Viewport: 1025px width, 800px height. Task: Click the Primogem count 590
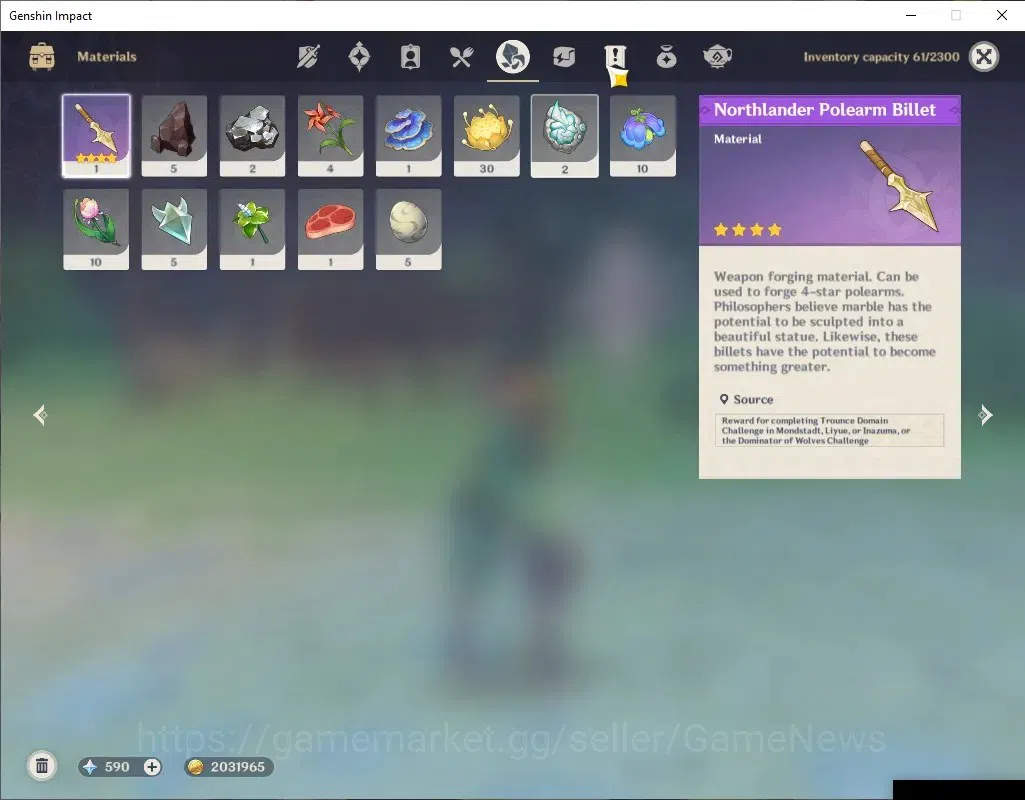click(117, 767)
